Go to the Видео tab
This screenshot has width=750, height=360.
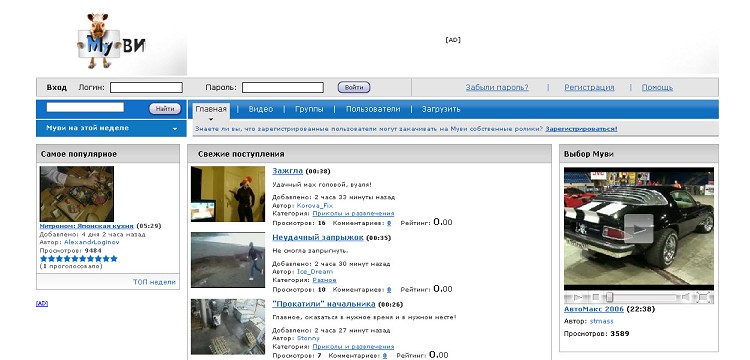[261, 109]
